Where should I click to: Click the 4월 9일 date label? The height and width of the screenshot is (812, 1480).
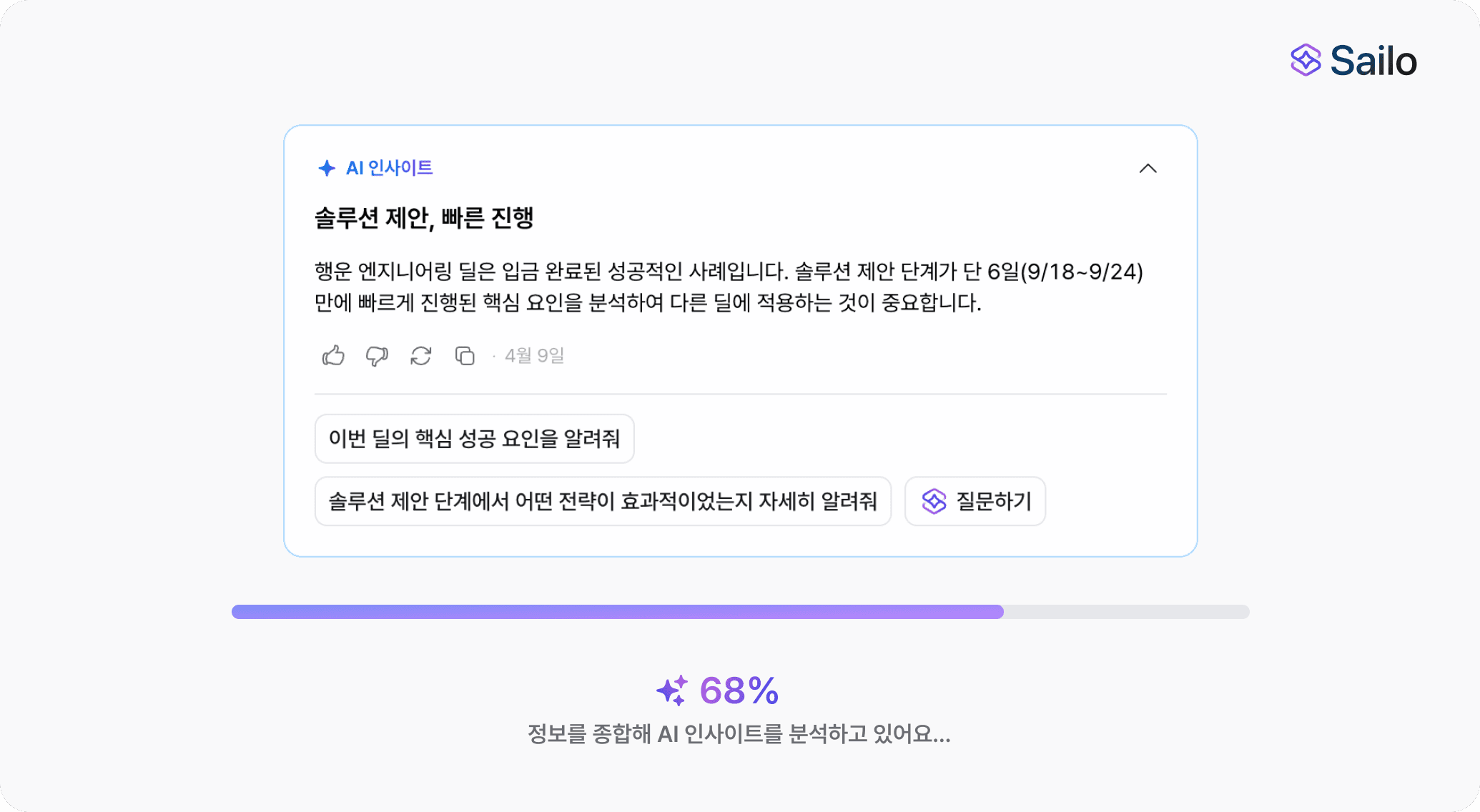tap(534, 355)
